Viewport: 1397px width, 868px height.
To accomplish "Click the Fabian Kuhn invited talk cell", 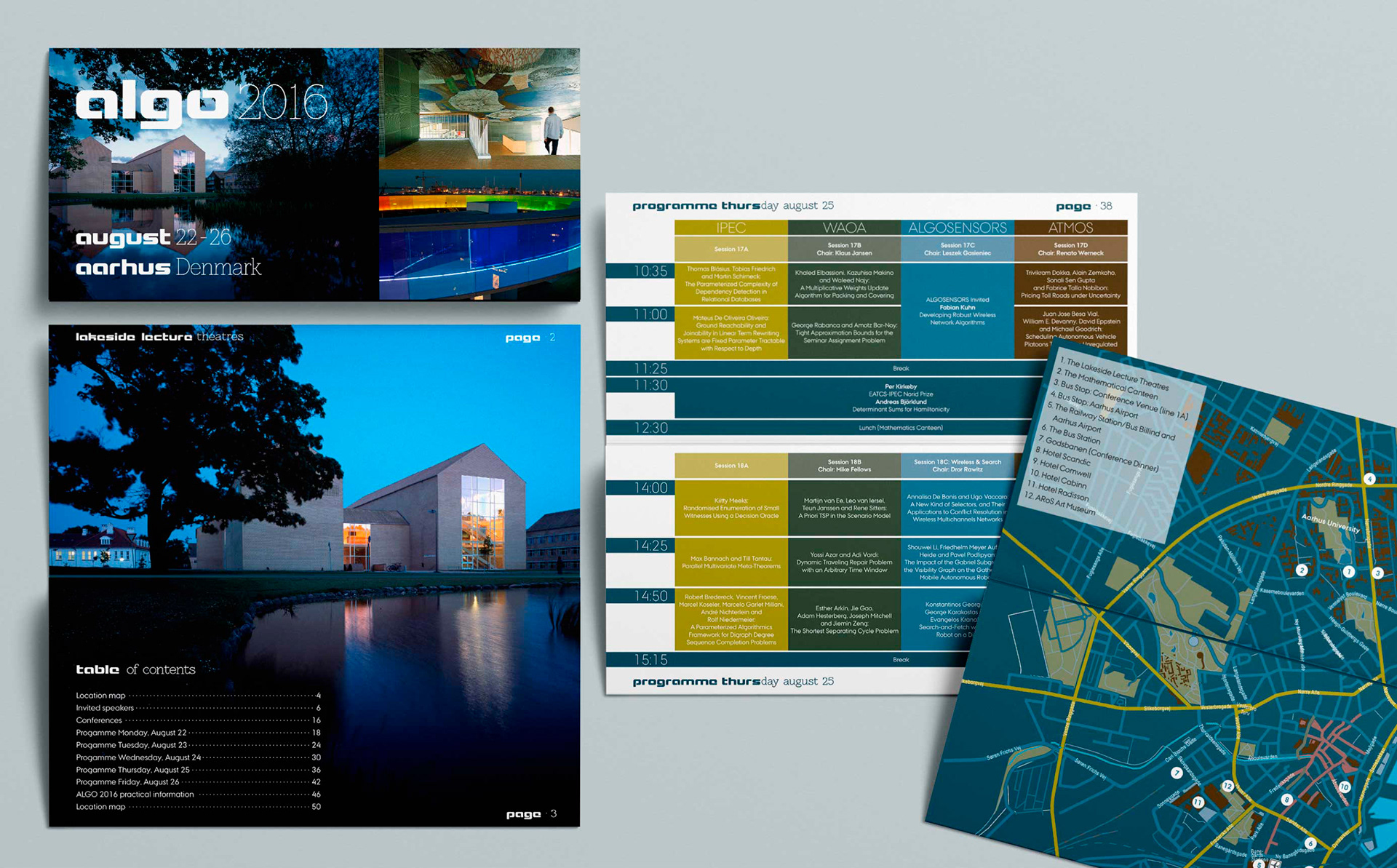I will tap(958, 311).
